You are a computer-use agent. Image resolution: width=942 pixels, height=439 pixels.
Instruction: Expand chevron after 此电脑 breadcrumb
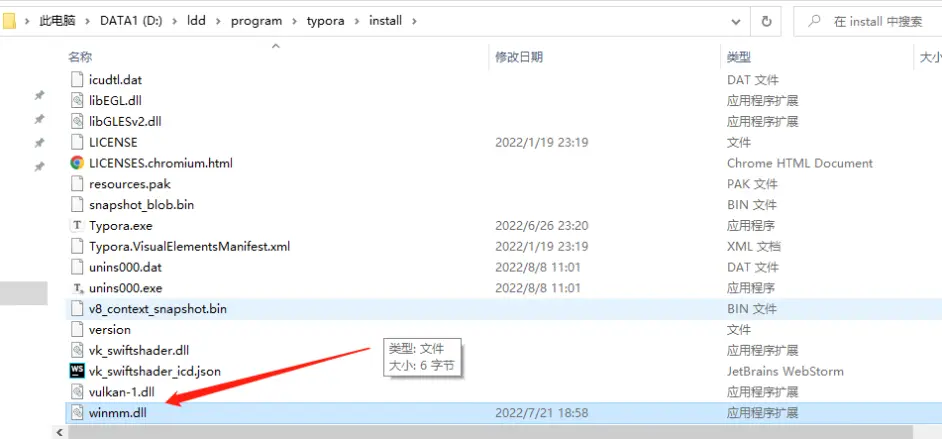[88, 21]
